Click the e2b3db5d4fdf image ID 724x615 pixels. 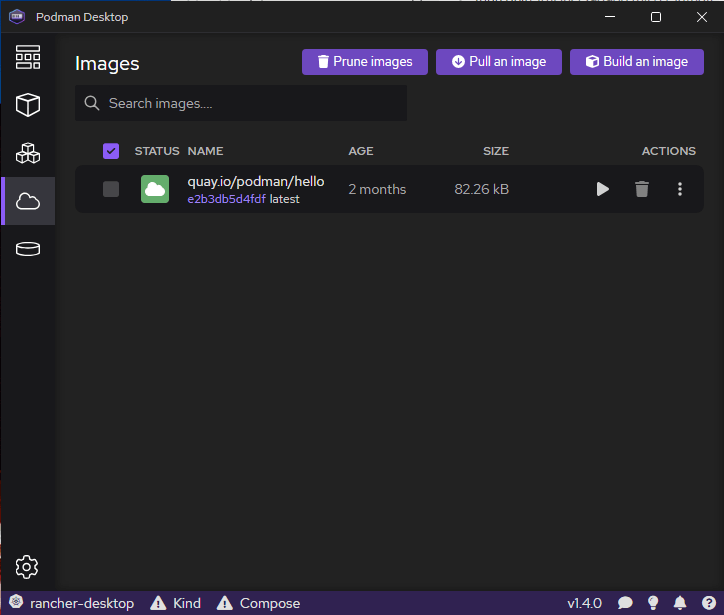tap(226, 199)
